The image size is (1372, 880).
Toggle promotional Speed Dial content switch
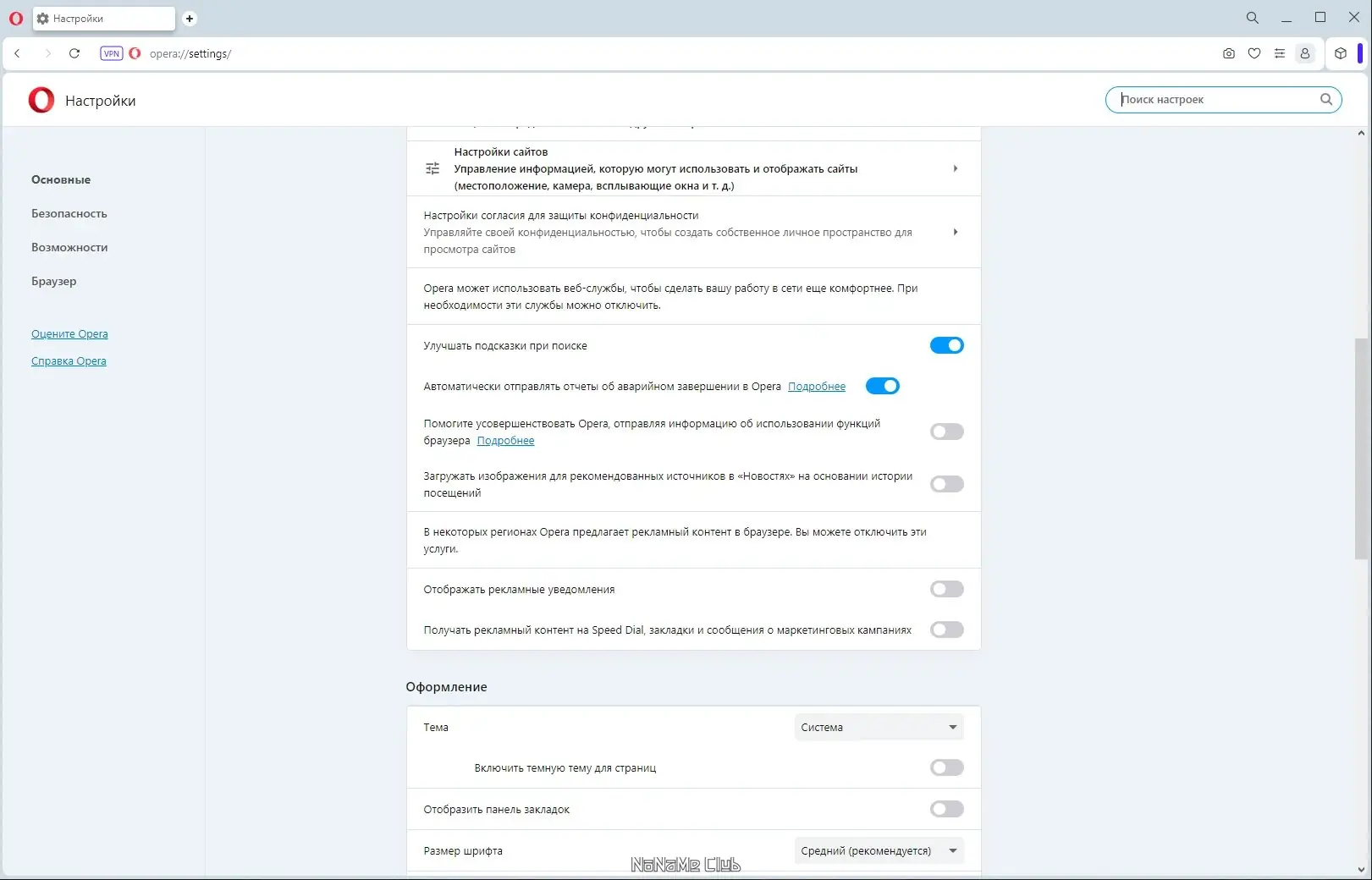tap(947, 630)
